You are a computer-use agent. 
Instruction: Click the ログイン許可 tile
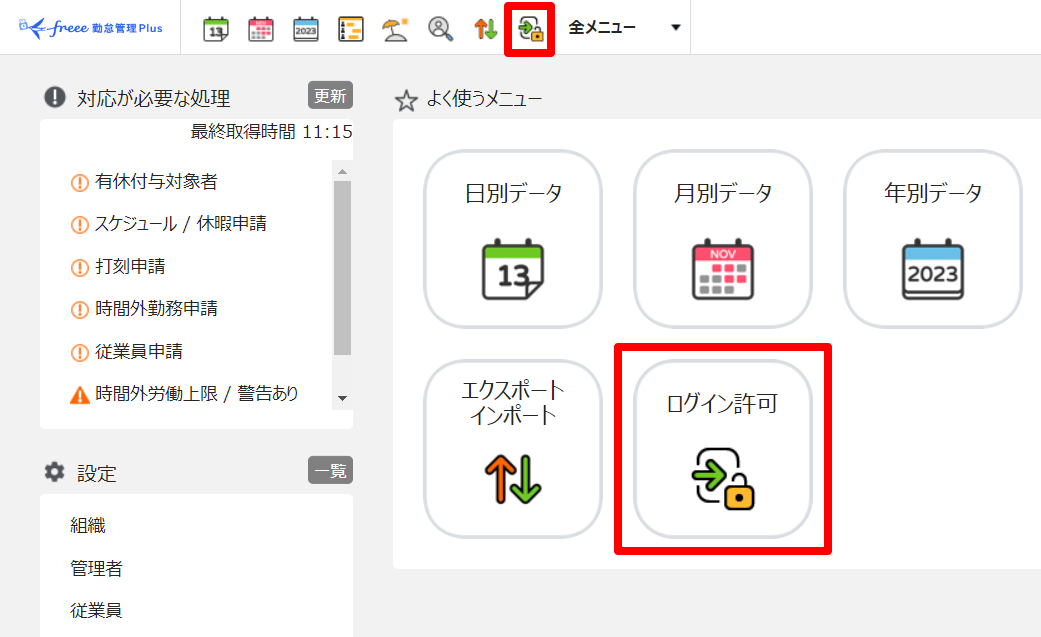(723, 449)
